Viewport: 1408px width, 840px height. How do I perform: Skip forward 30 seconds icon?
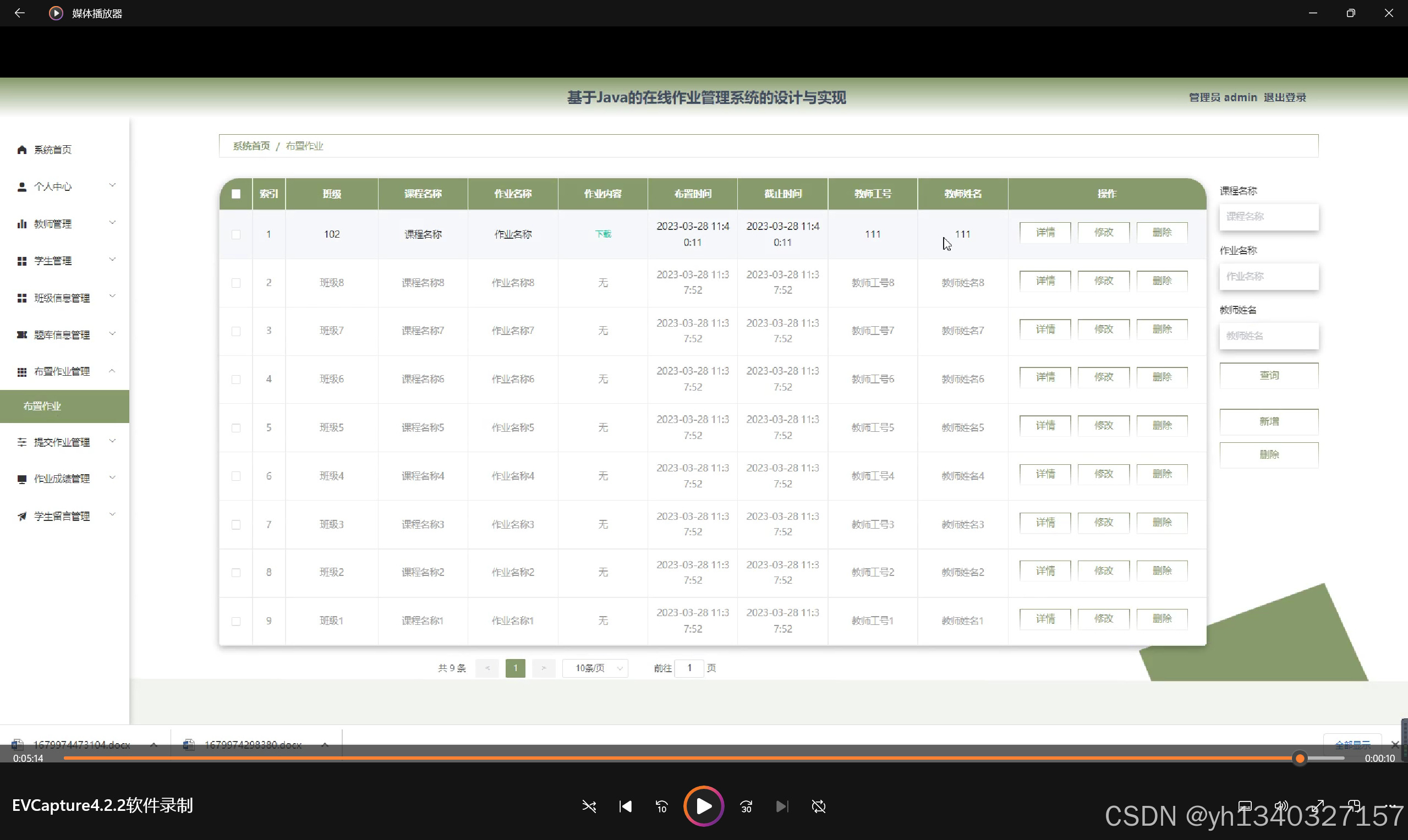[x=746, y=806]
